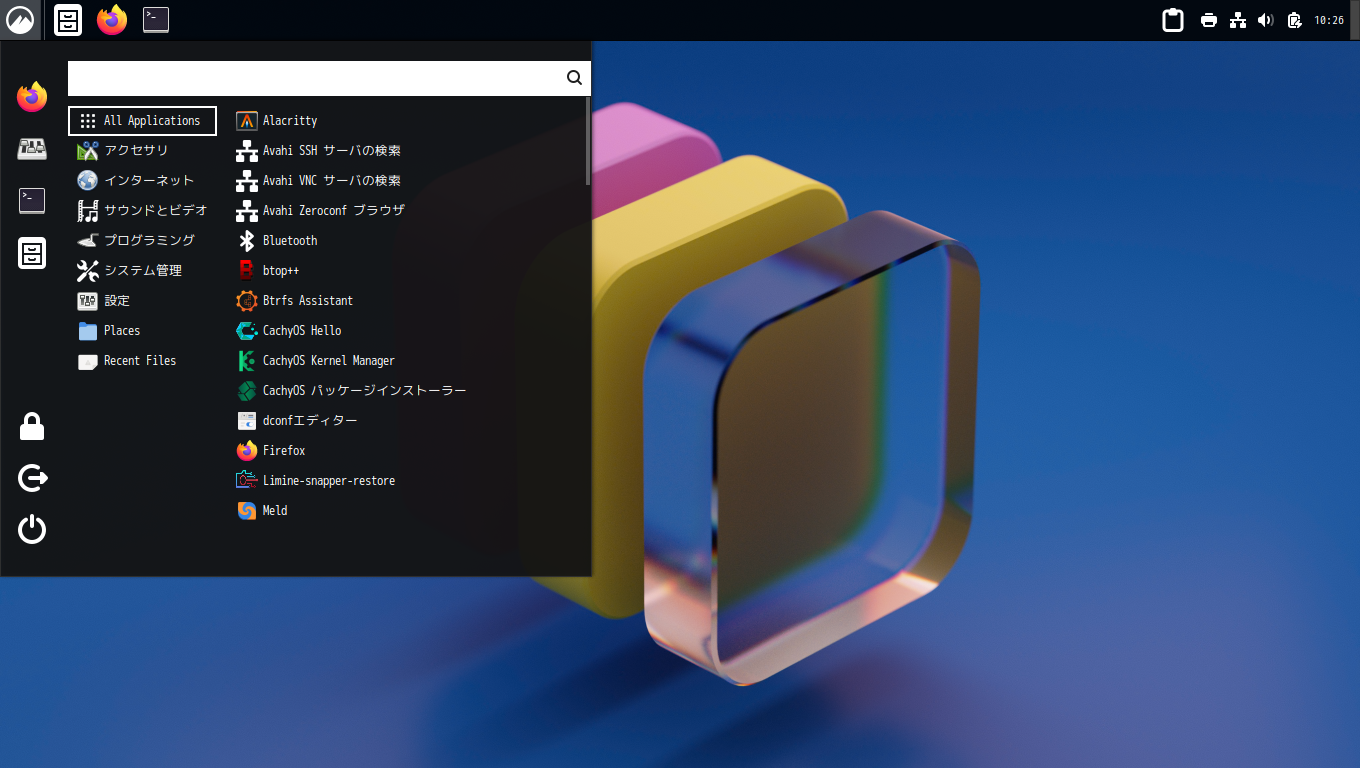Select the システム管理 category
The height and width of the screenshot is (768, 1360).
pos(142,271)
